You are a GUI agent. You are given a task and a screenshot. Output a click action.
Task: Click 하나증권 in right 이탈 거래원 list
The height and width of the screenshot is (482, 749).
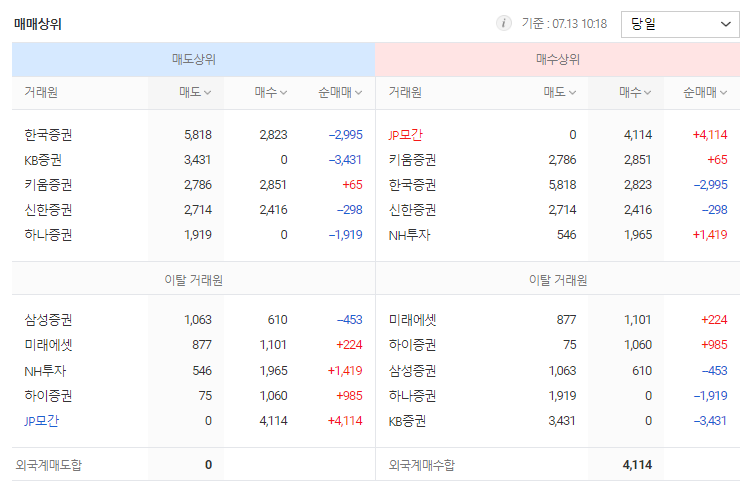(412, 396)
